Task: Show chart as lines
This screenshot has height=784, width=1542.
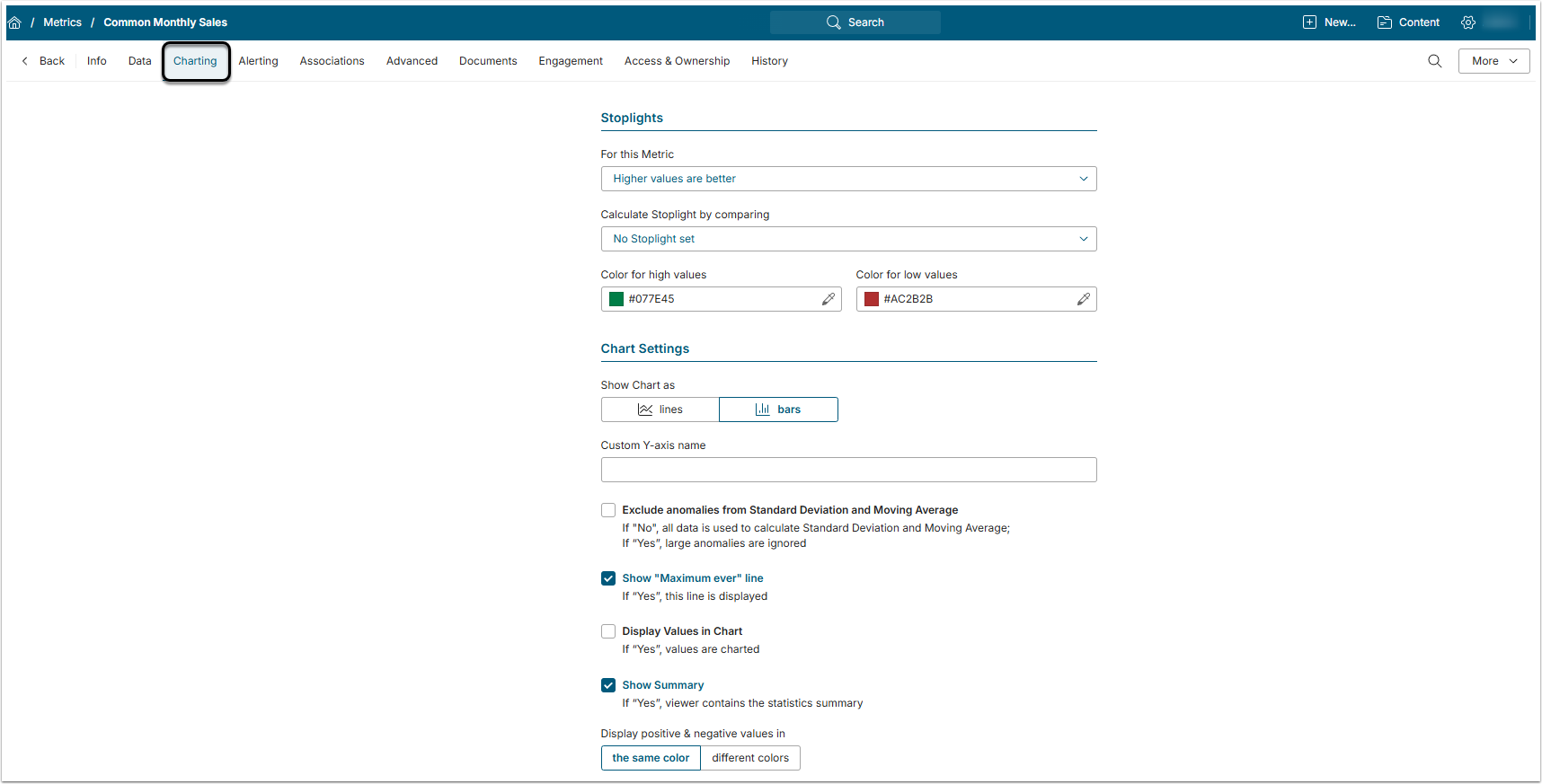Action: tap(660, 410)
